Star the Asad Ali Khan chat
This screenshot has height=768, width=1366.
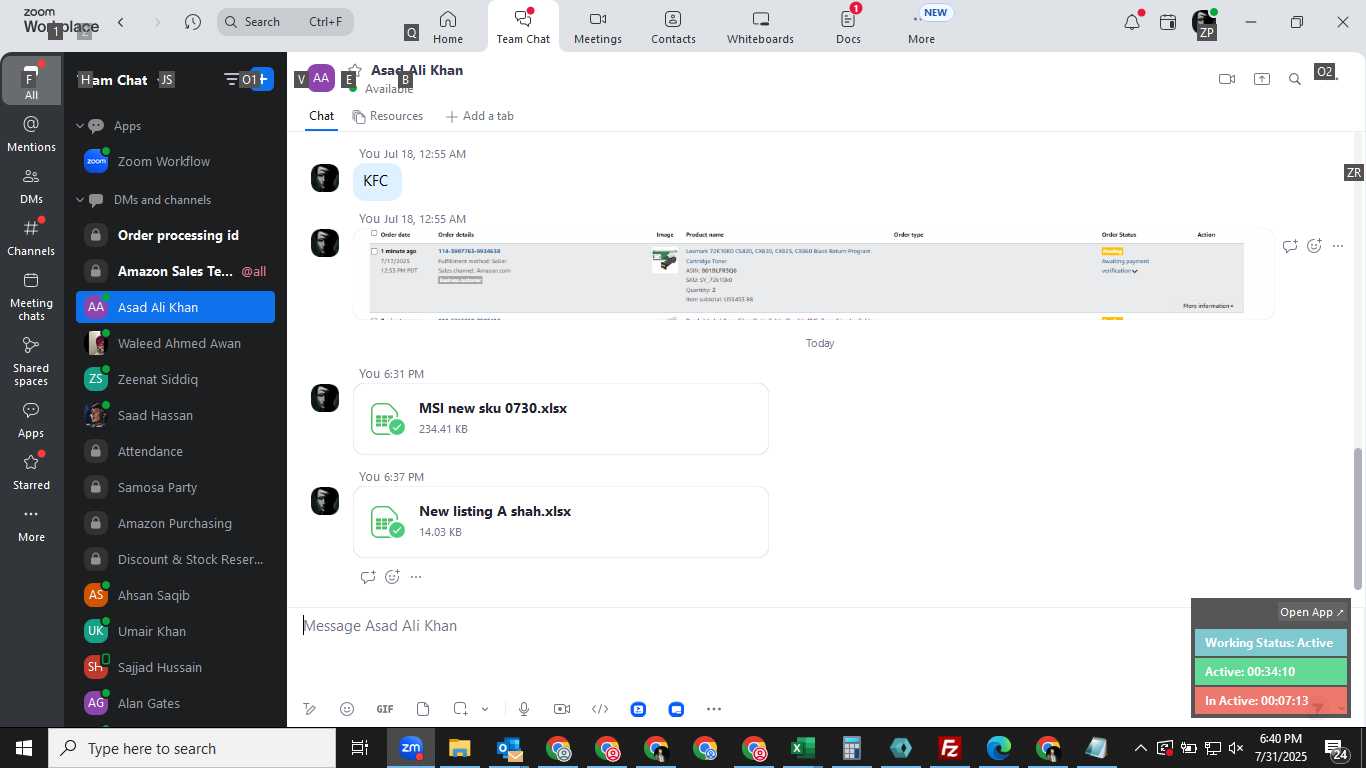355,70
